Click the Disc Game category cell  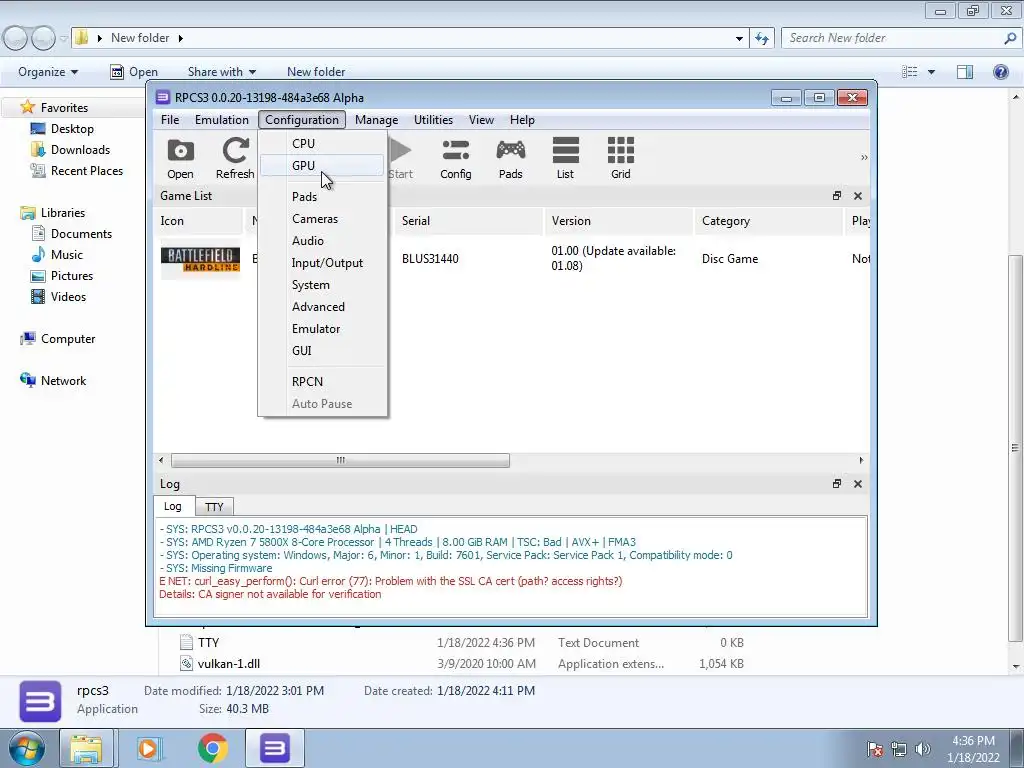tap(730, 259)
